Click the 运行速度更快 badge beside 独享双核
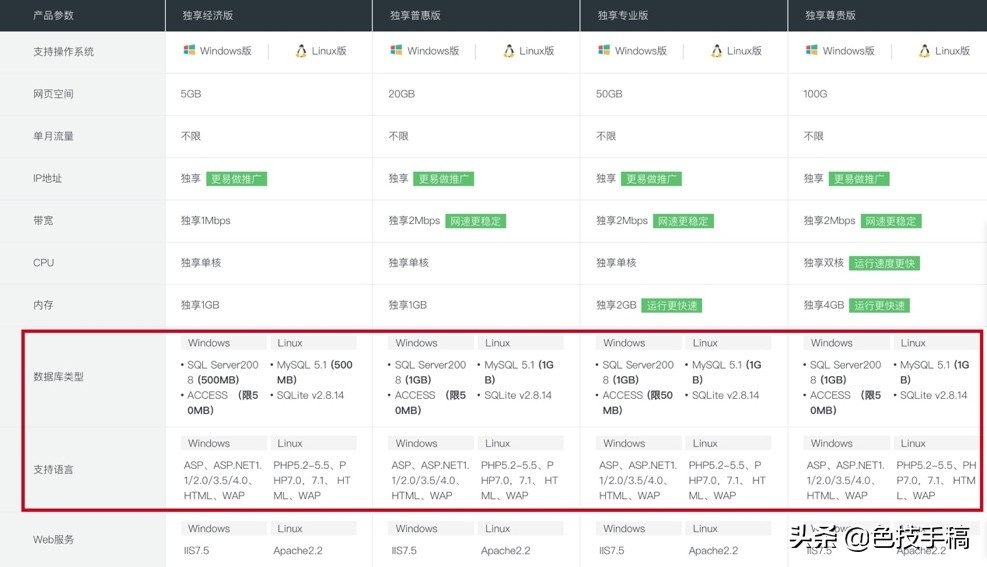Screen dimensions: 987x567 884,263
